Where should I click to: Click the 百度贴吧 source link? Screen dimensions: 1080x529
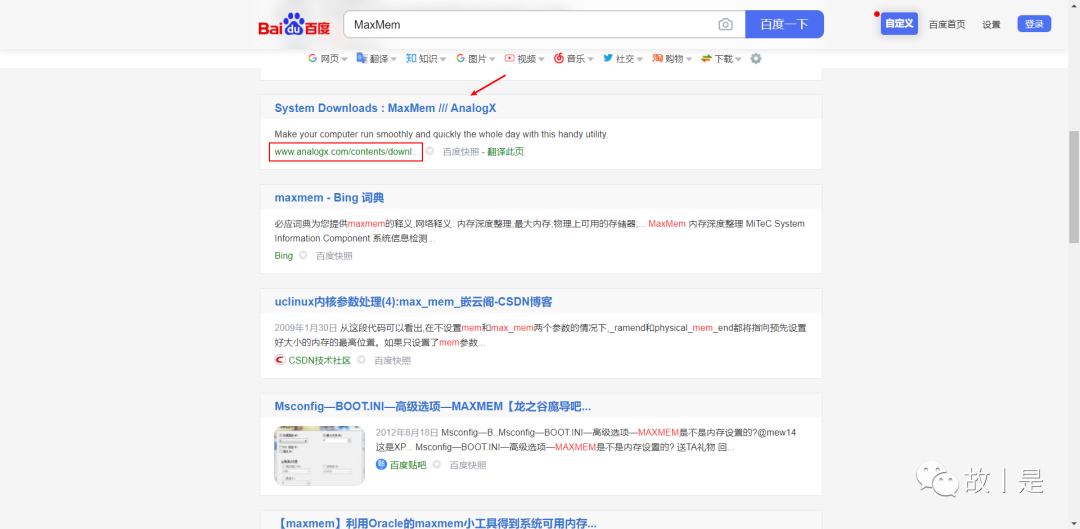(408, 465)
